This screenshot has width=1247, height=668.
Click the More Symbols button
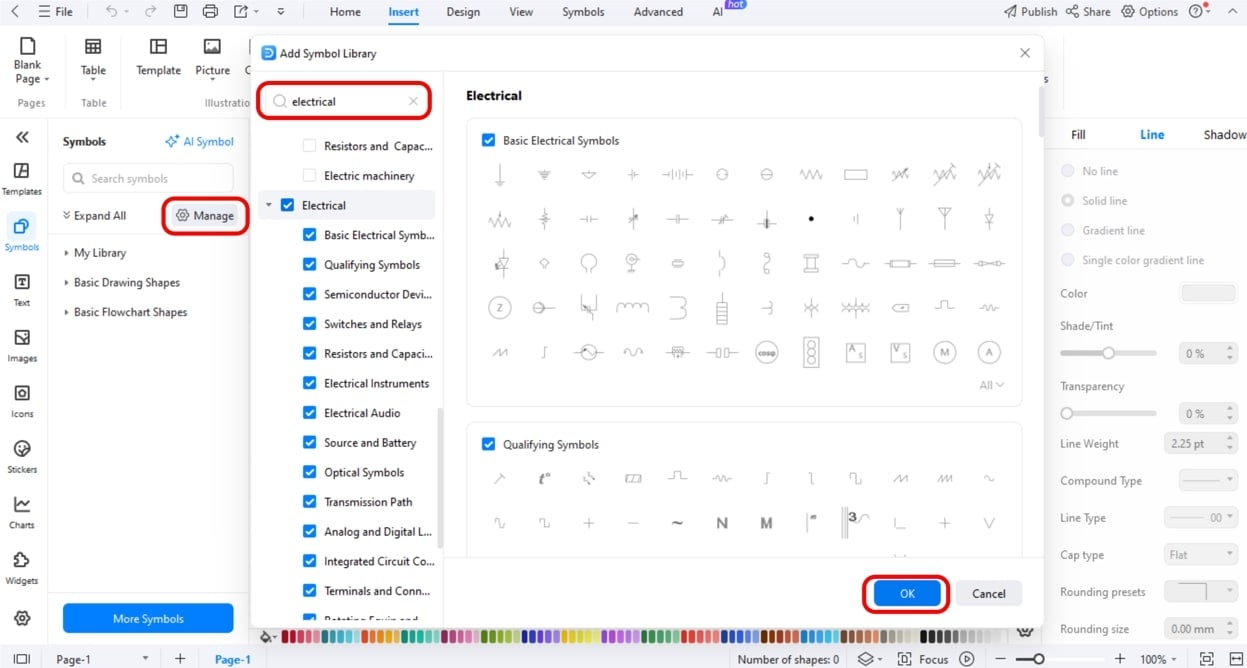pos(147,618)
